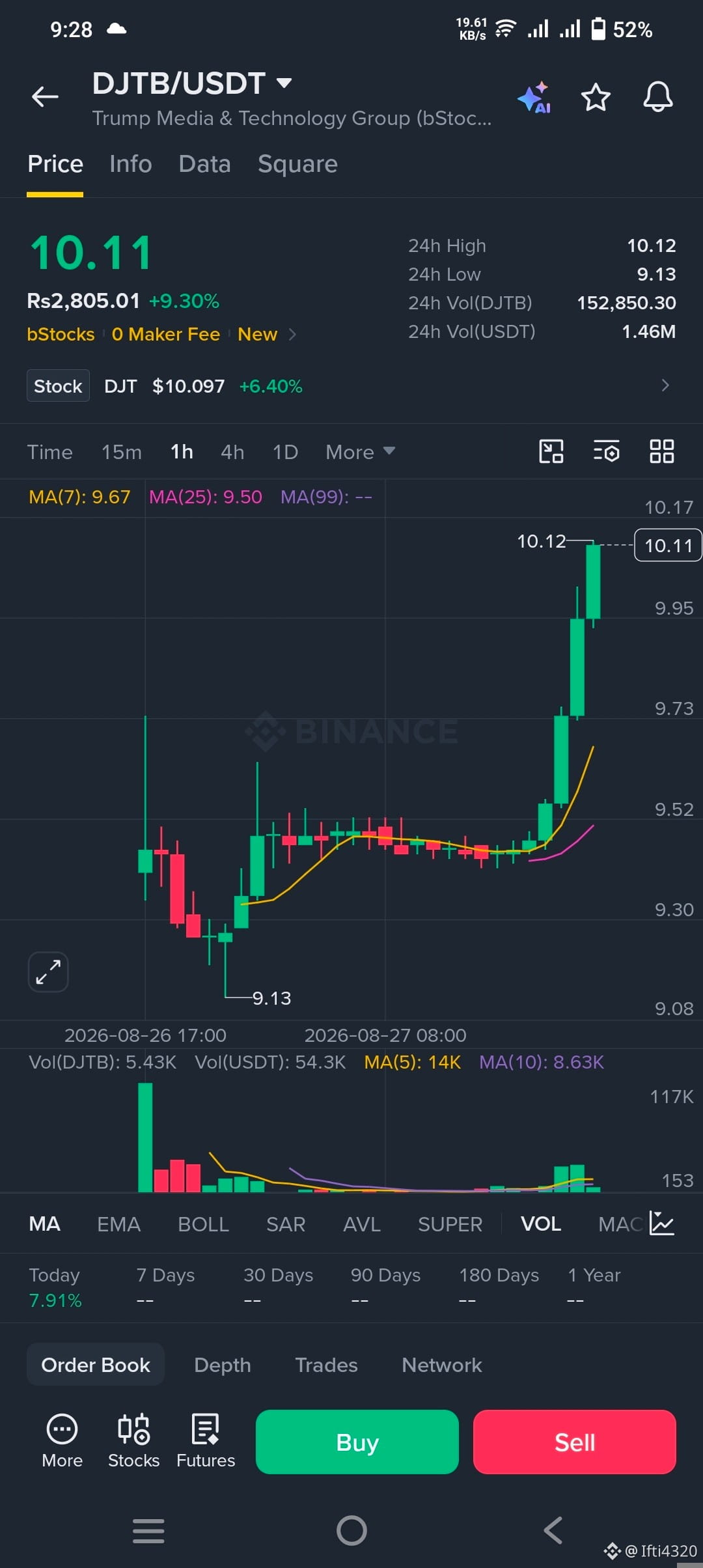Tap the MA(99) legend
Screen dimensions: 703x1568
click(326, 497)
